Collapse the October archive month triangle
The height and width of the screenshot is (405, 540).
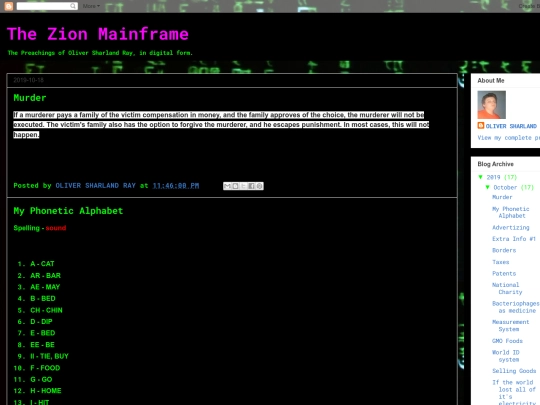(488, 187)
